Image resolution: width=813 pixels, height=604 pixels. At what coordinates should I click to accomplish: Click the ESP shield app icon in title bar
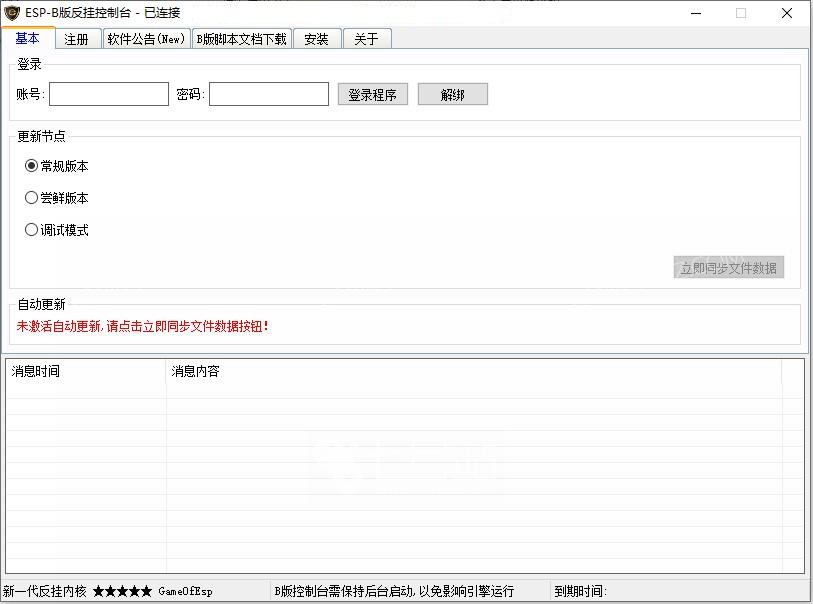tap(11, 12)
